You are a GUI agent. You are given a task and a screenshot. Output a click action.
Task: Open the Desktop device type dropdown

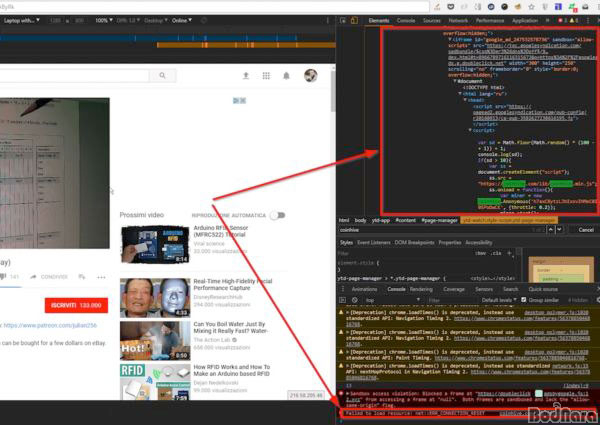pyautogui.click(x=156, y=21)
